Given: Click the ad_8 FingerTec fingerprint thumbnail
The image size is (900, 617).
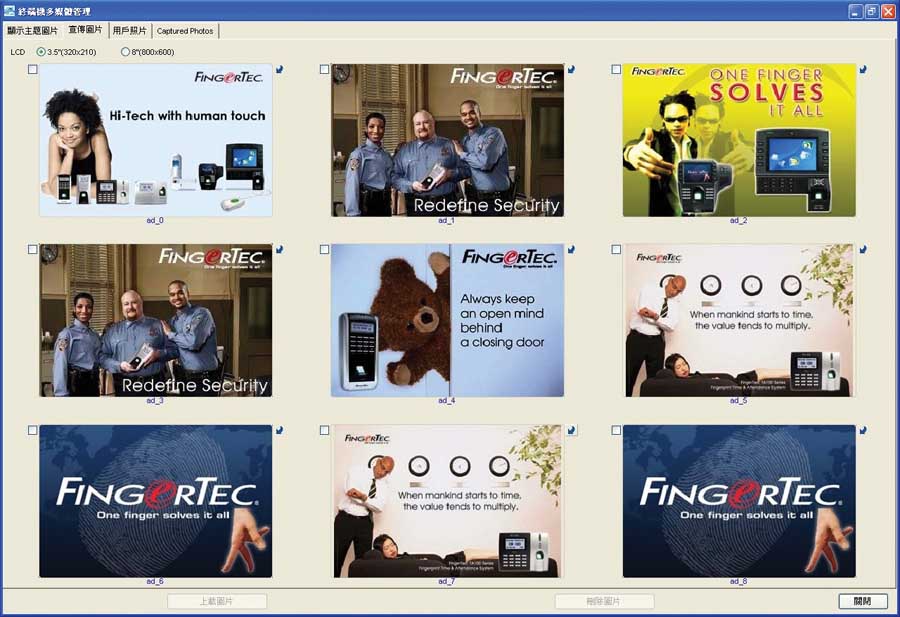Looking at the screenshot, I should click(x=739, y=501).
